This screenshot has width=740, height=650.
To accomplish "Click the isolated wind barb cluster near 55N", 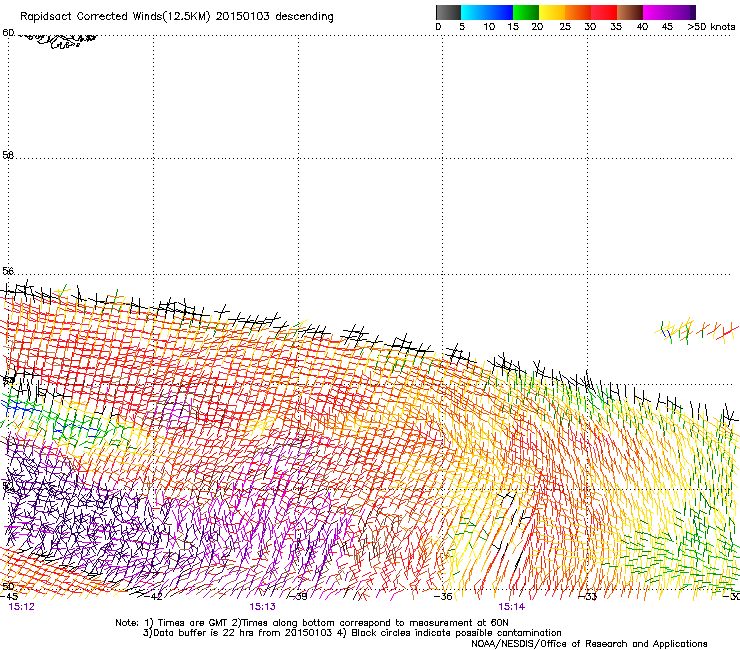I will pyautogui.click(x=696, y=331).
